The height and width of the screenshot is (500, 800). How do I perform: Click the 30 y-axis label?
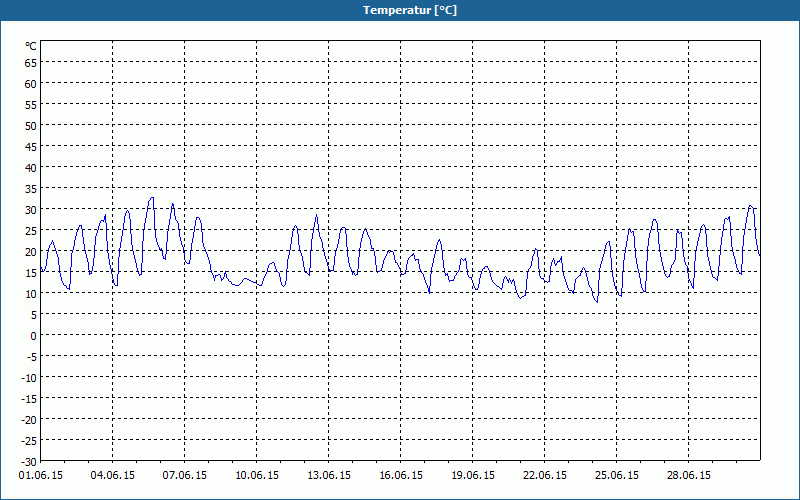[x=31, y=210]
